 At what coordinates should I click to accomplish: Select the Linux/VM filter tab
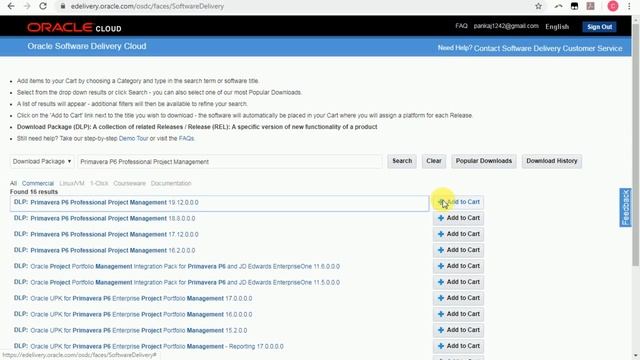pyautogui.click(x=72, y=183)
